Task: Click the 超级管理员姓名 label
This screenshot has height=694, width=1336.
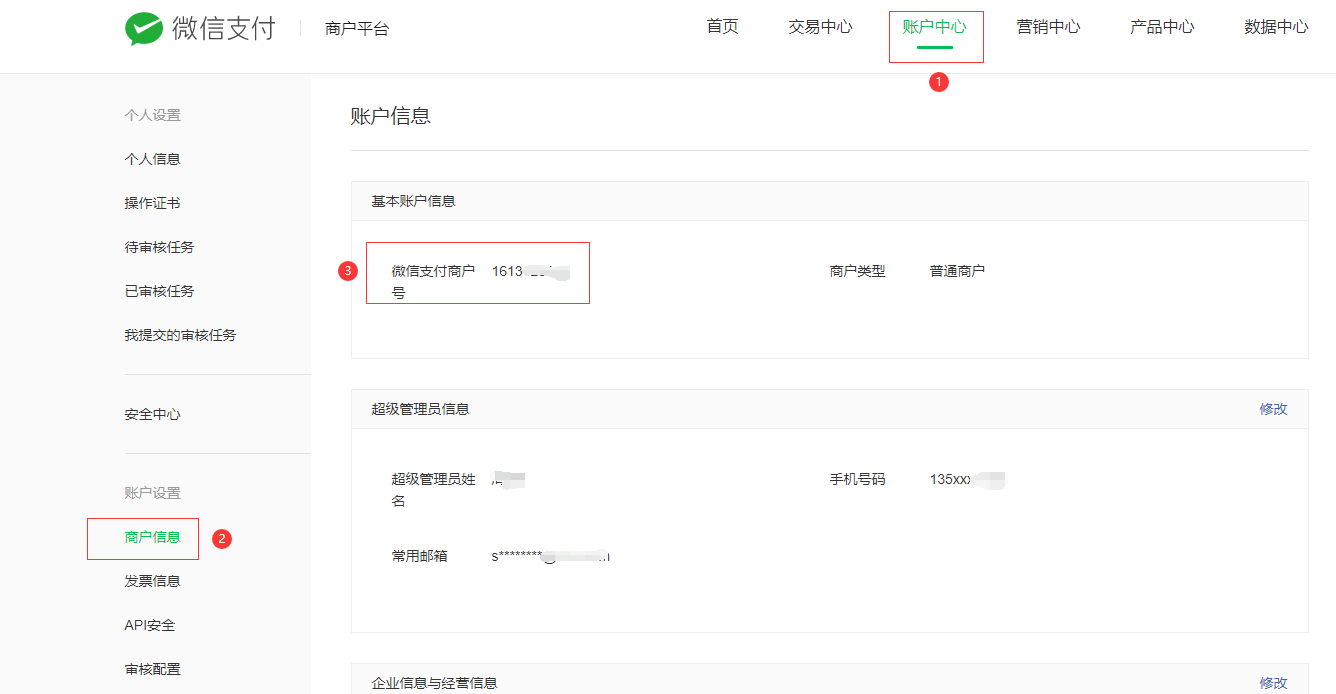Action: coord(433,490)
